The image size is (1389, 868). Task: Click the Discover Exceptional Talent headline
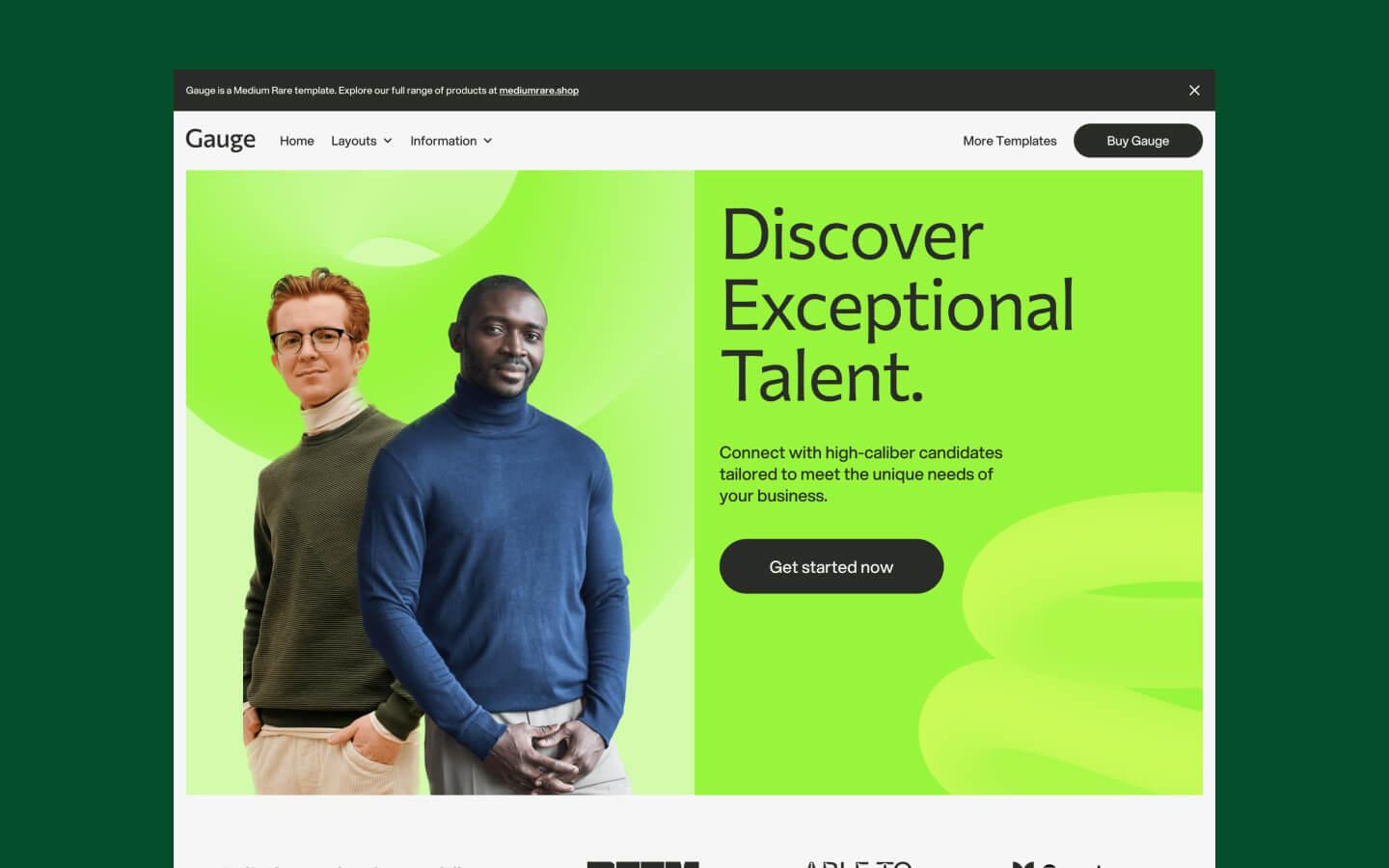pos(897,306)
